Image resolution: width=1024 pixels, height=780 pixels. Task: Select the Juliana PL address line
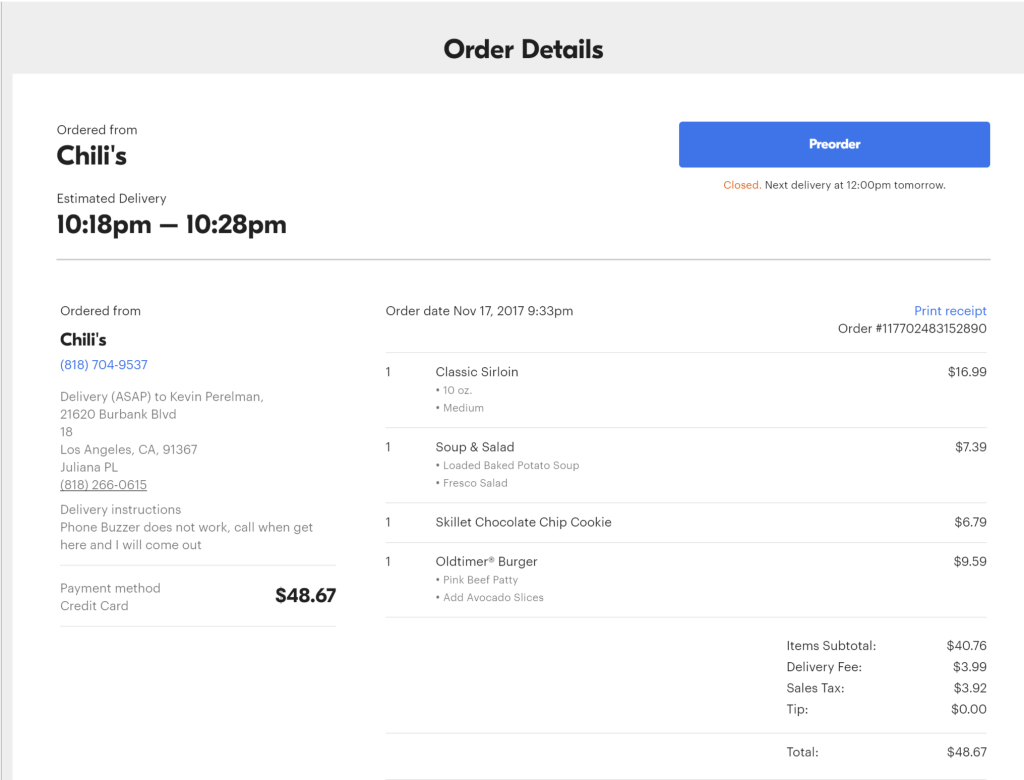point(89,467)
